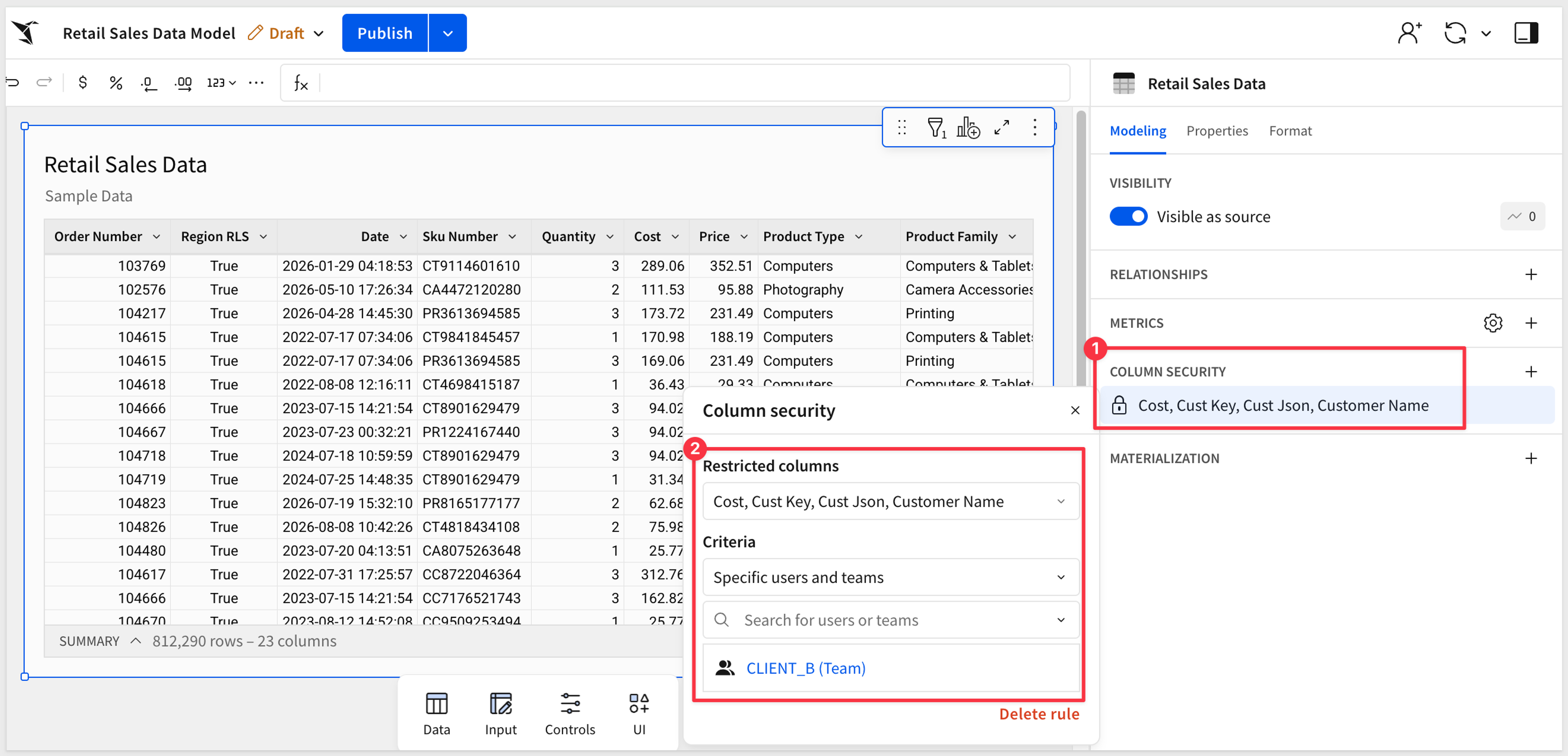Open the Quantity column menu
Screen dimensions: 1568x756
pos(610,237)
